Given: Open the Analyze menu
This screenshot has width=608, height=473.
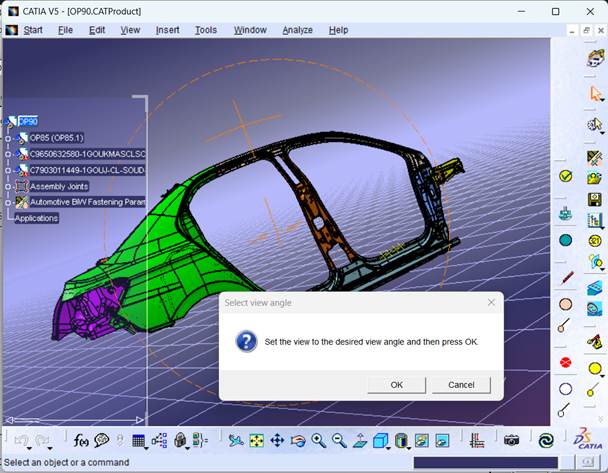Looking at the screenshot, I should [297, 30].
